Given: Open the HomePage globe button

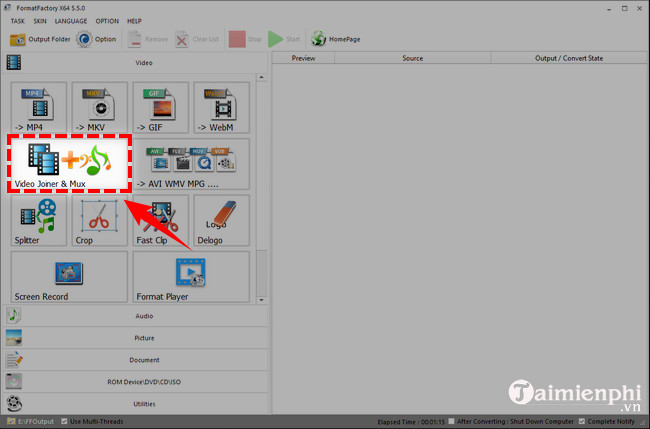Looking at the screenshot, I should pos(319,39).
